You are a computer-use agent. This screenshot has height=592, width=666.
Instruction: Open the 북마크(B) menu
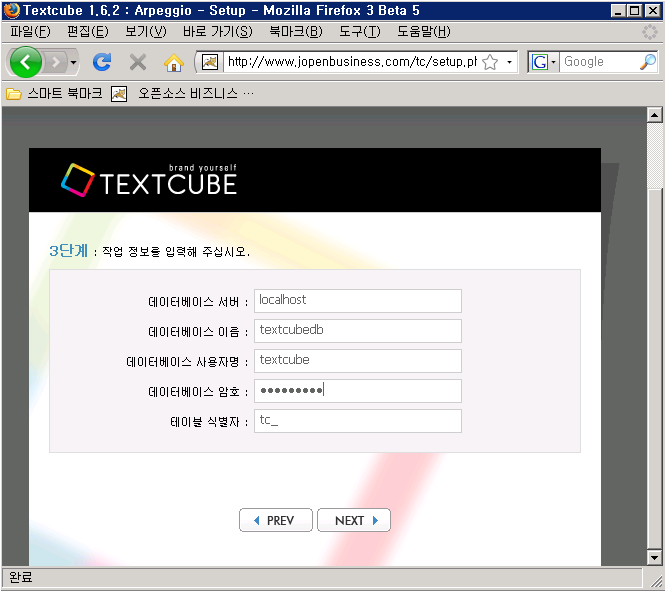(296, 31)
